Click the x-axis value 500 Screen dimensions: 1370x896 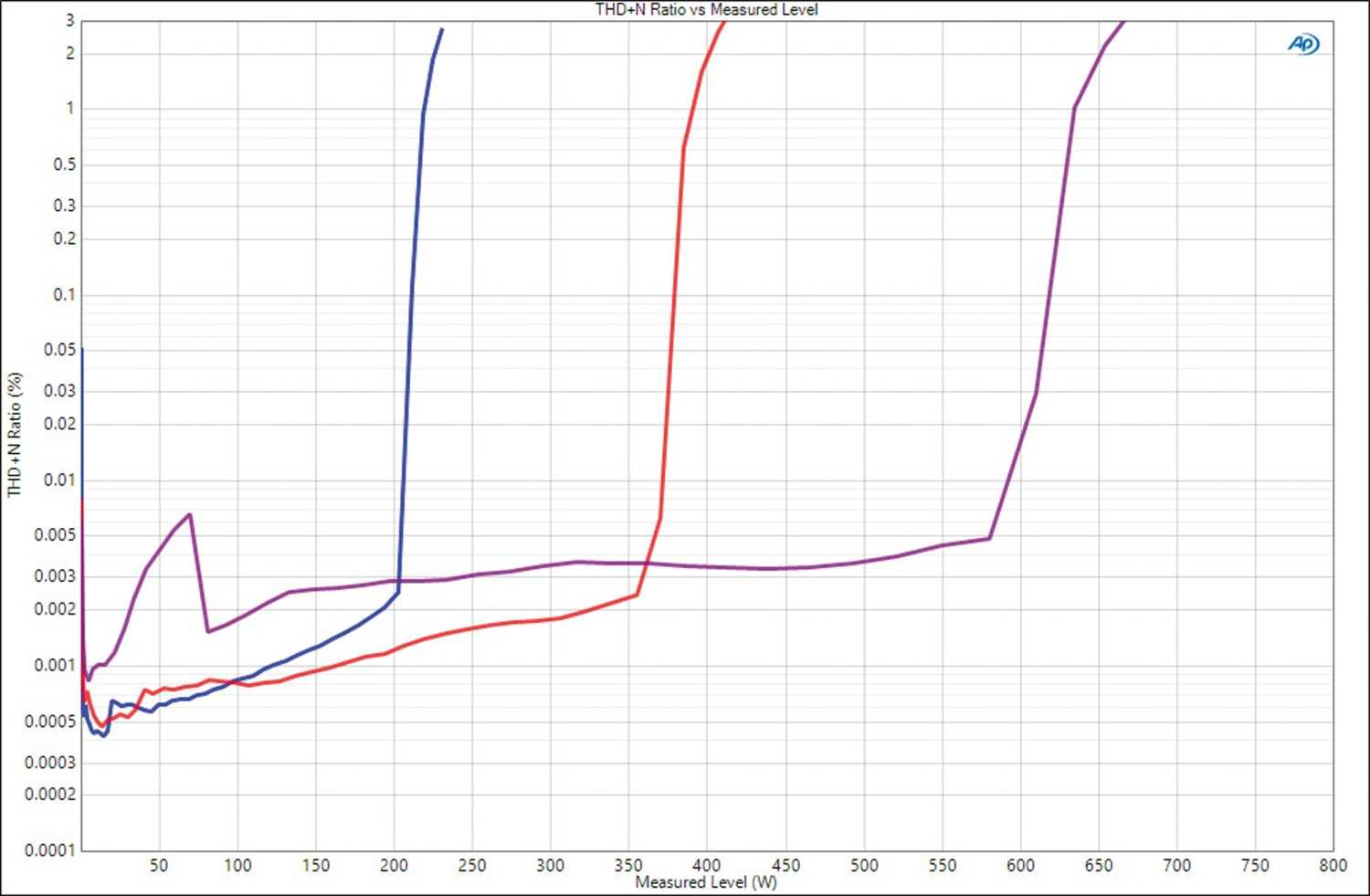pos(864,865)
